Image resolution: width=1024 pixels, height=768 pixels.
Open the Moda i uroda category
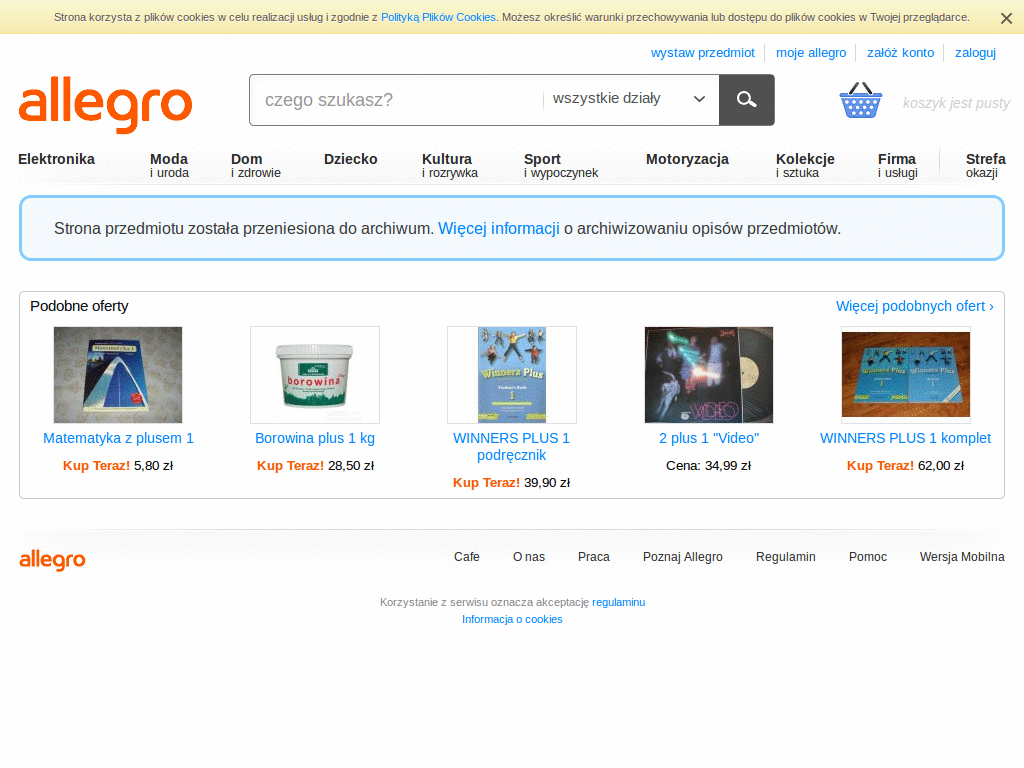(x=169, y=165)
